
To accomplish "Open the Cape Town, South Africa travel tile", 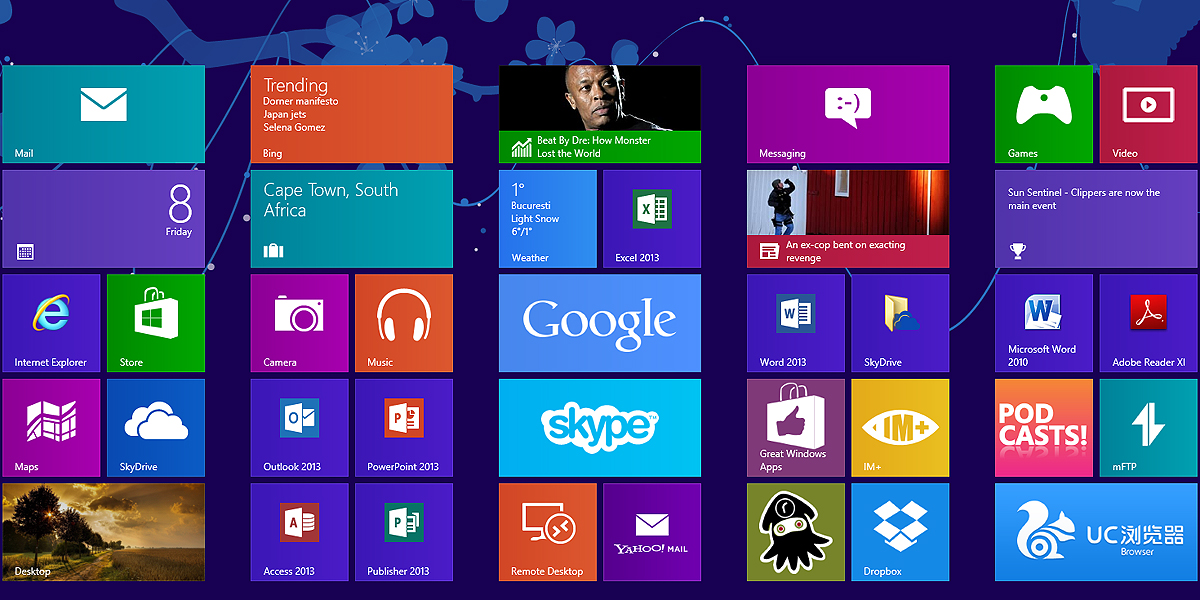I will (352, 219).
